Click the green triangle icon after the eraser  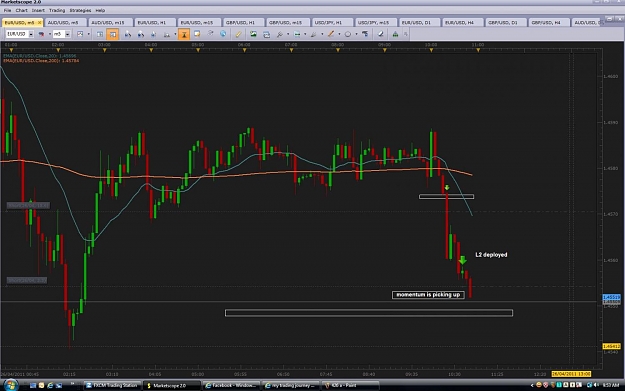click(395, 34)
